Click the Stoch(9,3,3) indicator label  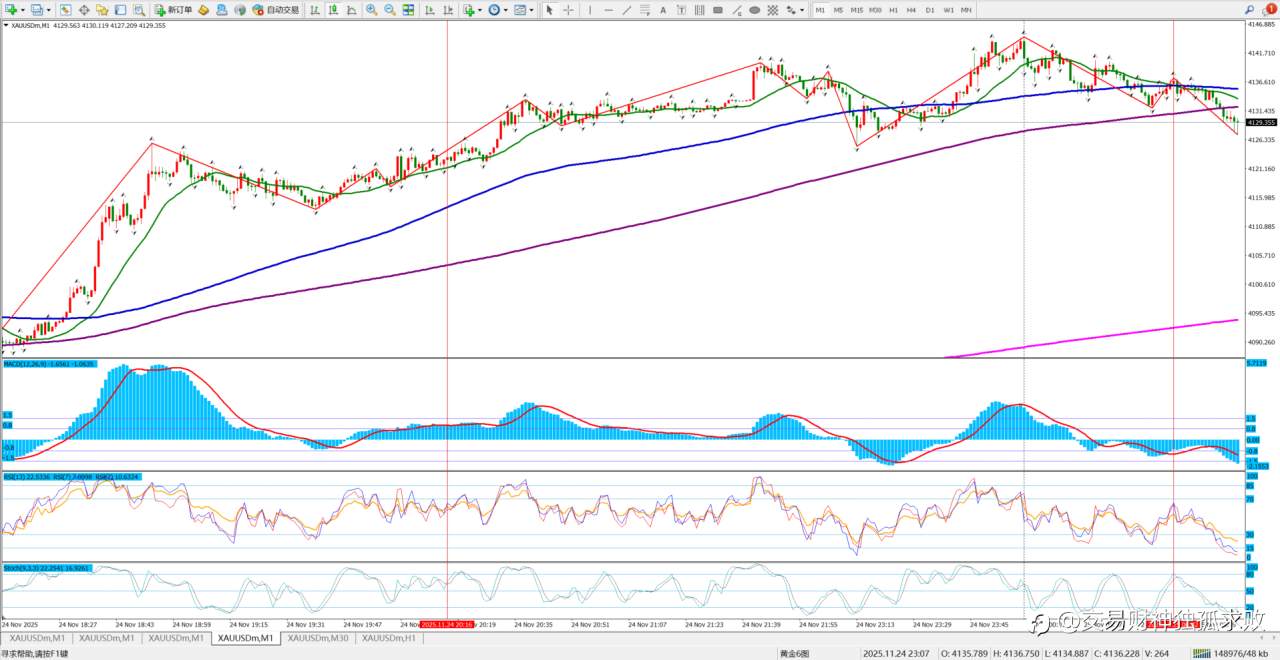click(x=47, y=567)
